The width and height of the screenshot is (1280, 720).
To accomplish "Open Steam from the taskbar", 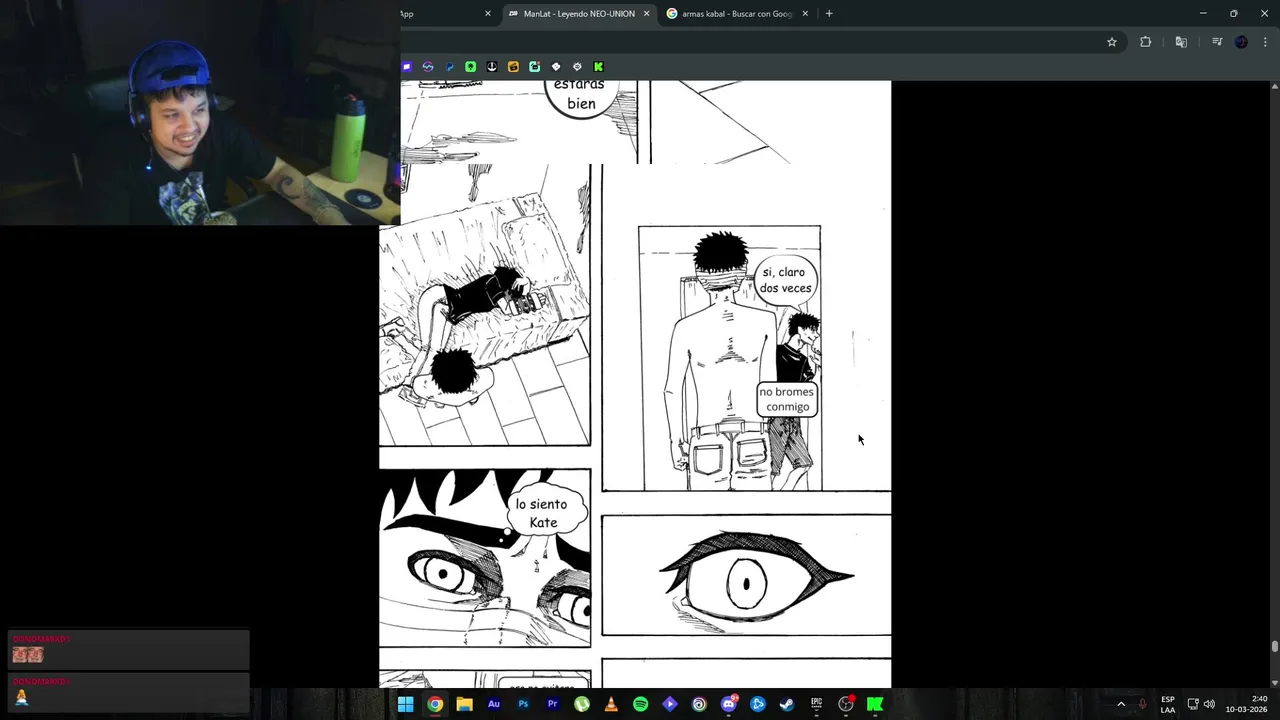I will [x=787, y=704].
